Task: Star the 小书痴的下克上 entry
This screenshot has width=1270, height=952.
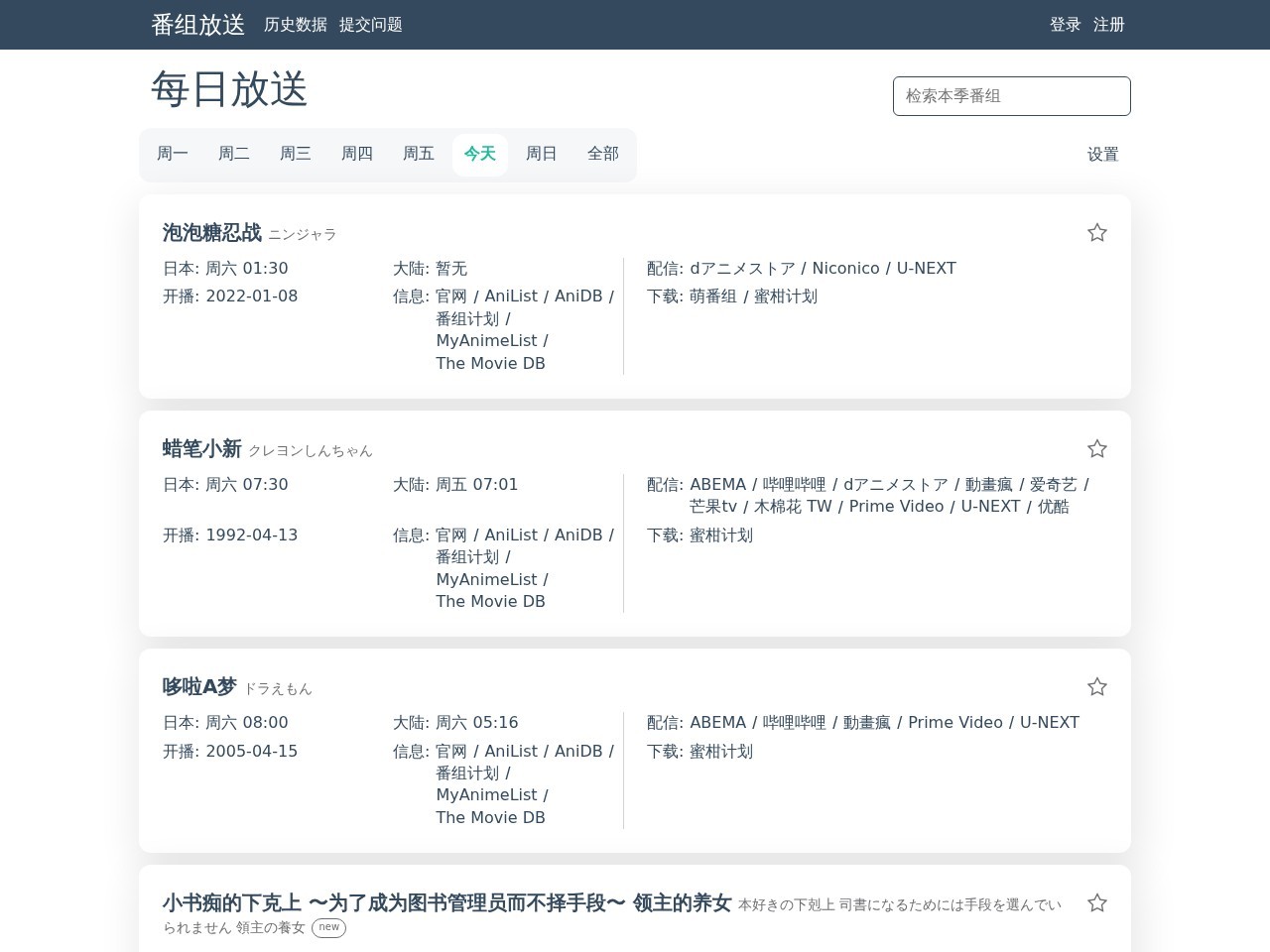Action: coord(1096,902)
